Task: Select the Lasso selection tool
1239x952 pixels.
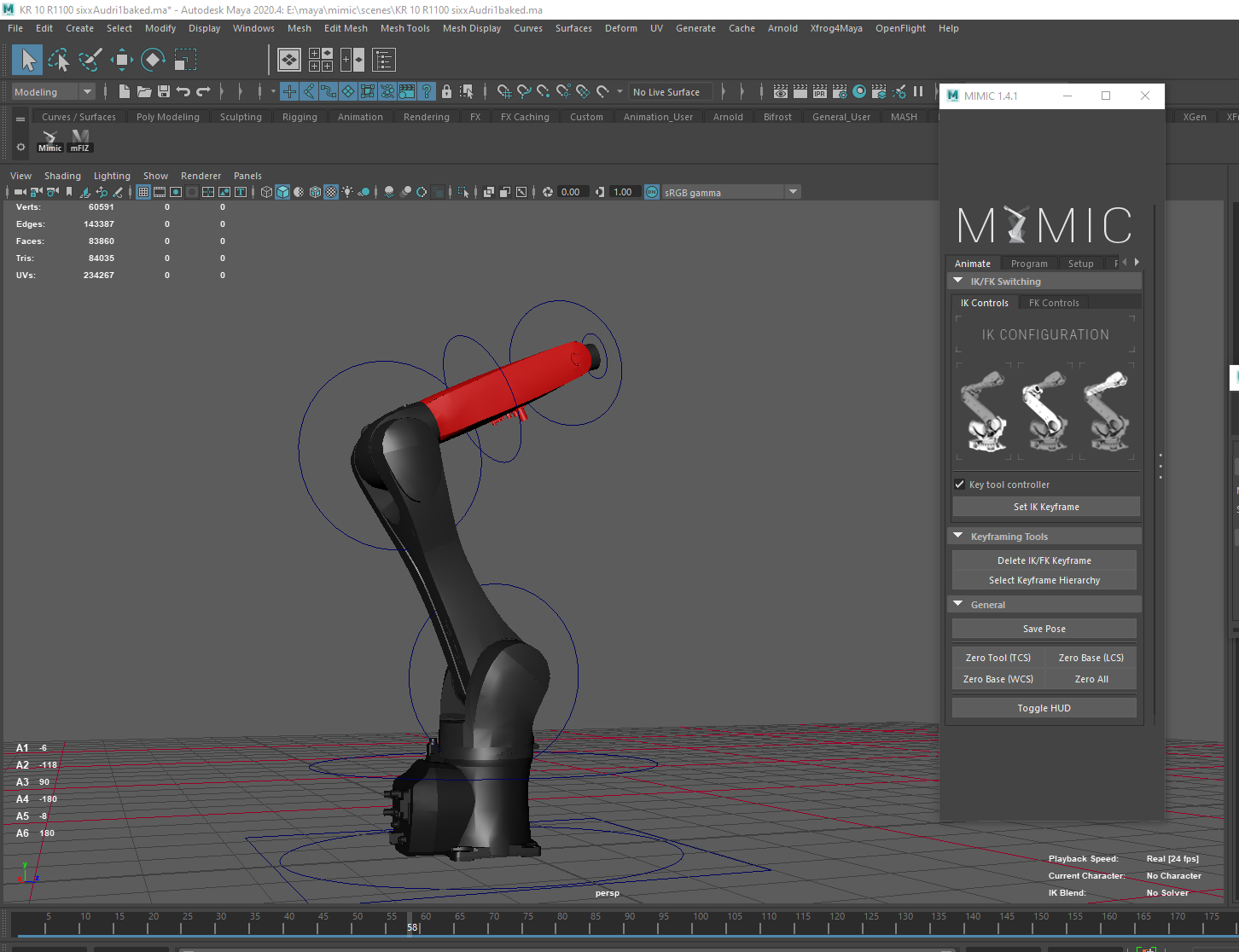Action: (59, 60)
